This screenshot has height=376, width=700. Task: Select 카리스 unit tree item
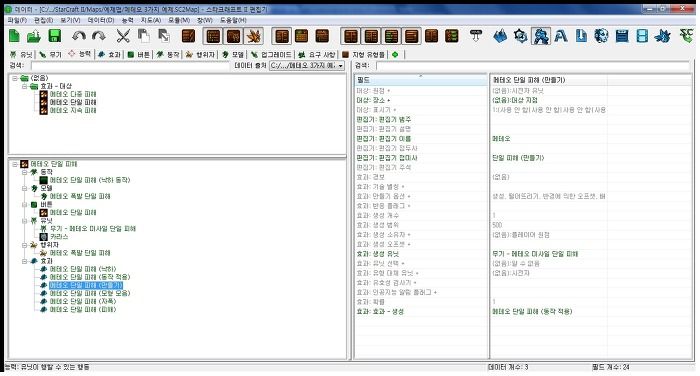[x=59, y=237]
